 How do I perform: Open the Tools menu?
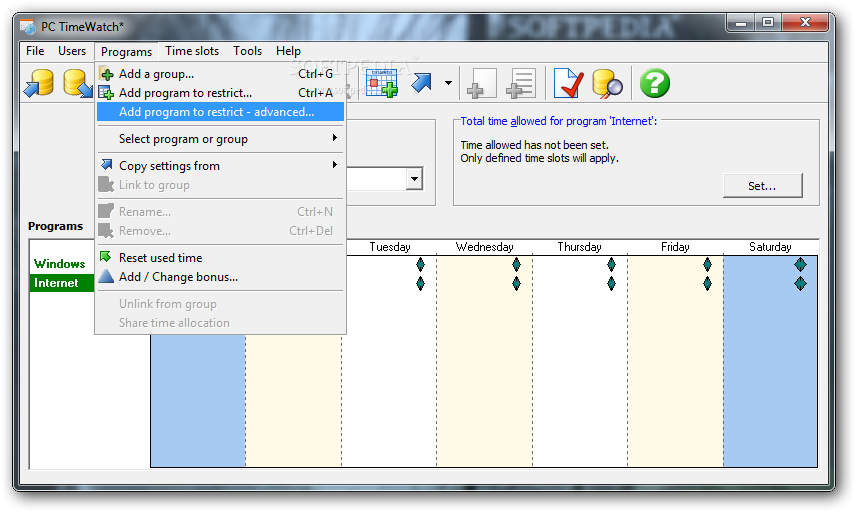tap(247, 51)
